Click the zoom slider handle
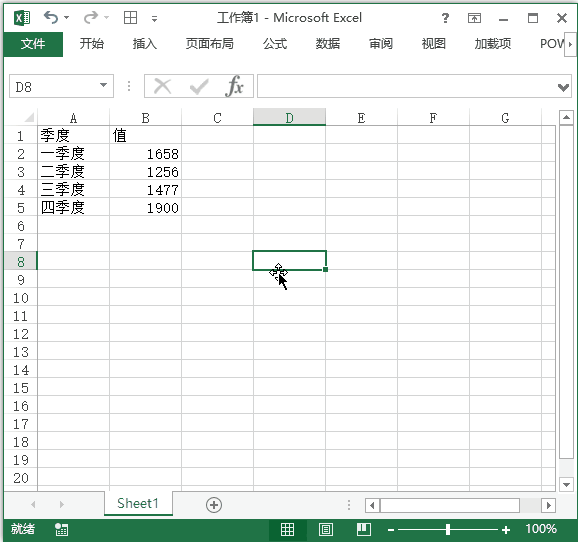This screenshot has height=542, width=578. 448,529
